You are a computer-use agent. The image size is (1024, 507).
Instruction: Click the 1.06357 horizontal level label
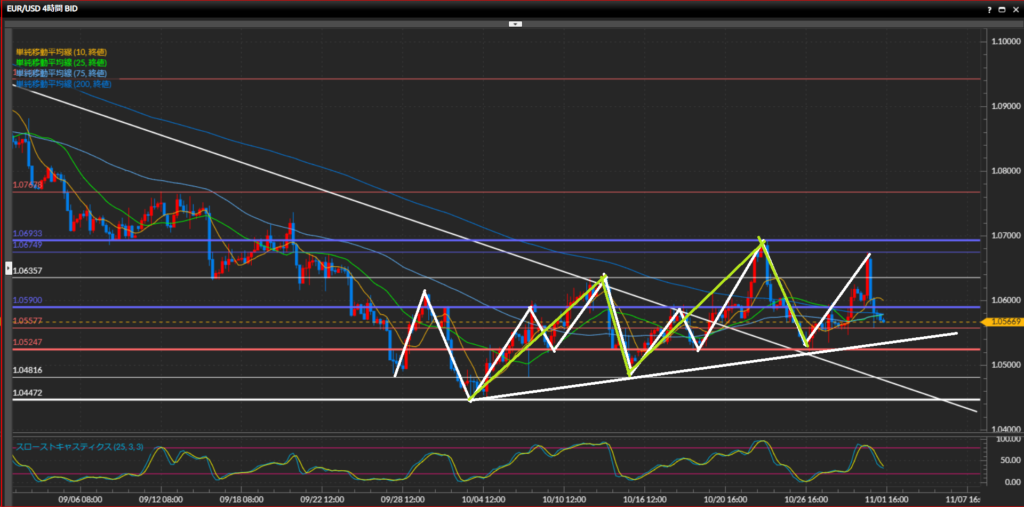pyautogui.click(x=27, y=271)
